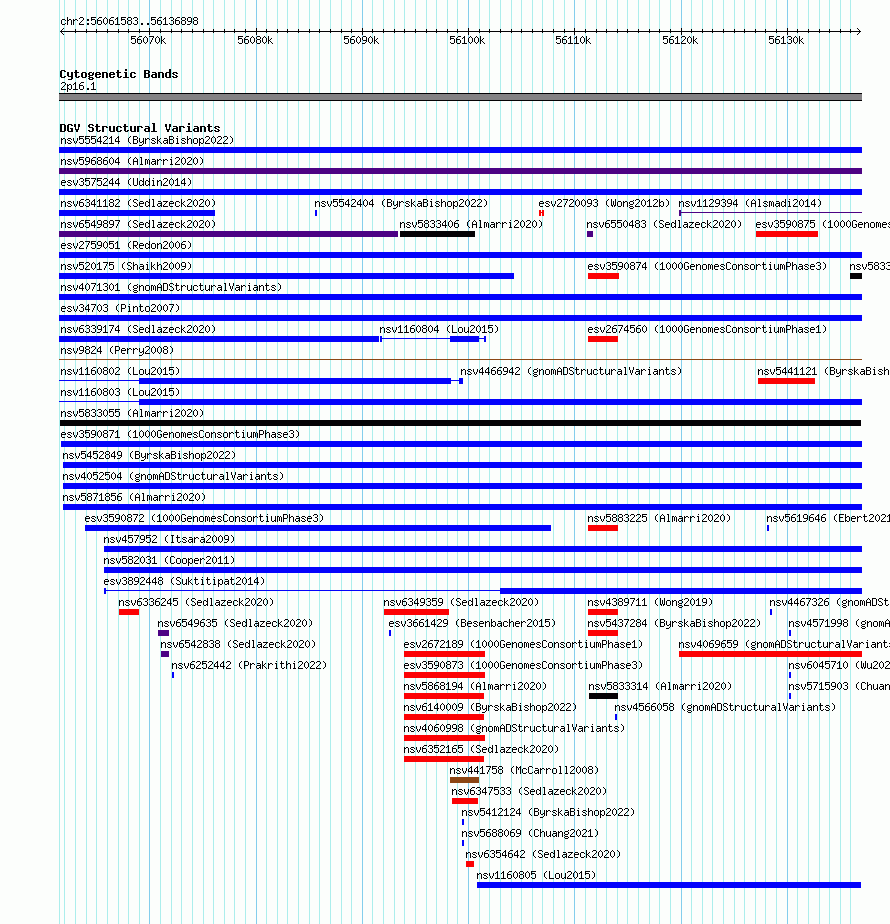Click nsv4566058 (gnomADStructuralVariants) label
Screen dimensions: 890x924
[x=726, y=708]
